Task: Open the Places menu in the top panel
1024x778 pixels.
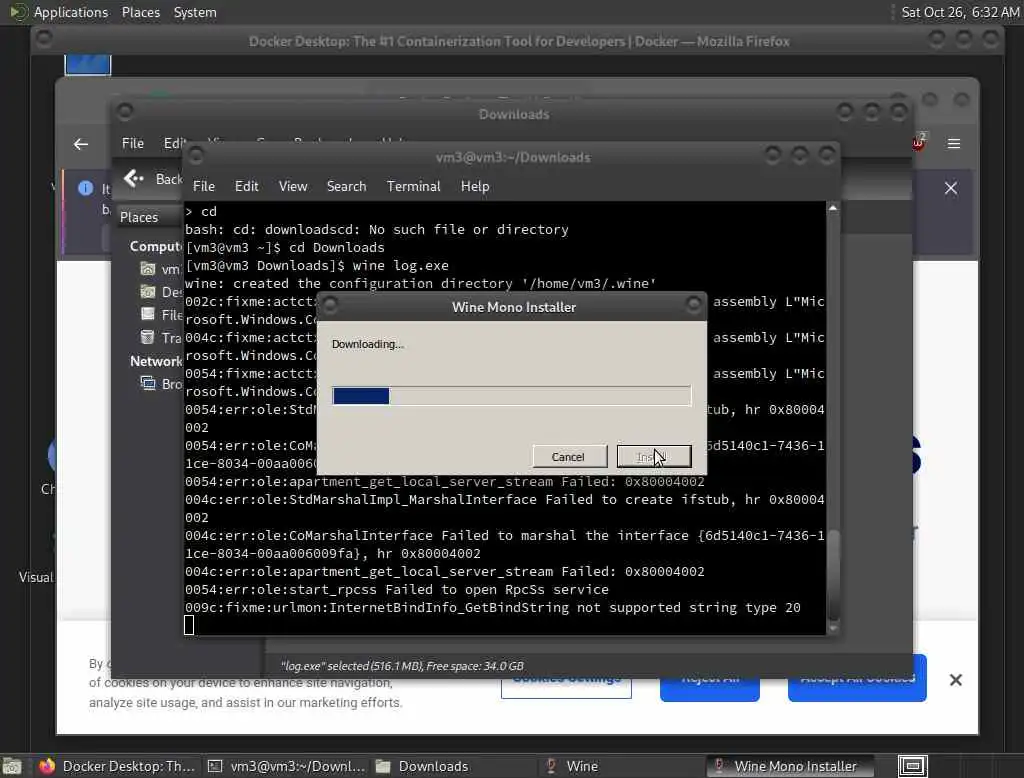Action: 140,12
